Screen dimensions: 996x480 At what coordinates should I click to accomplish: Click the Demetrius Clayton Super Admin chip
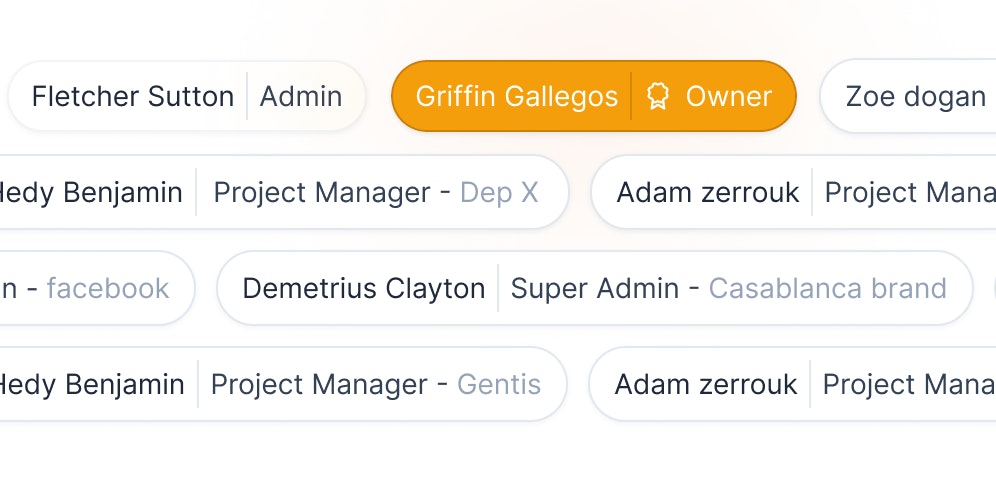coord(595,288)
